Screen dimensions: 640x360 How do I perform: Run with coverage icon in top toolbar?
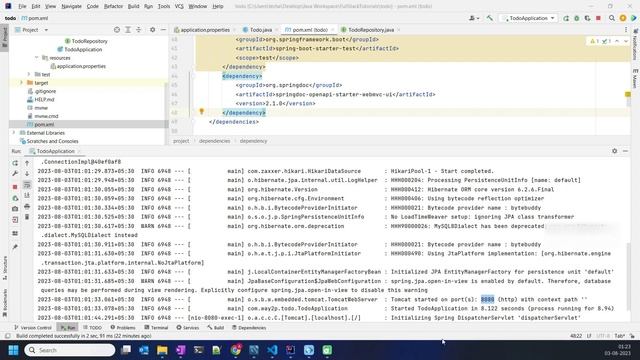587,18
